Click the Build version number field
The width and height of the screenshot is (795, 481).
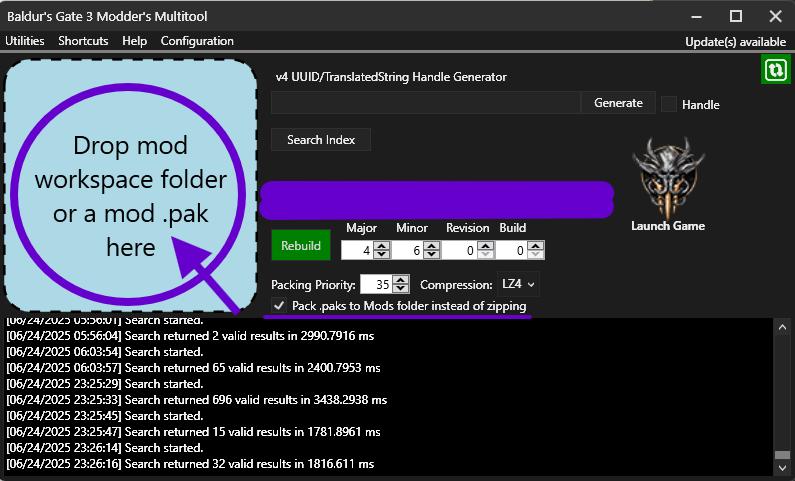[x=511, y=250]
